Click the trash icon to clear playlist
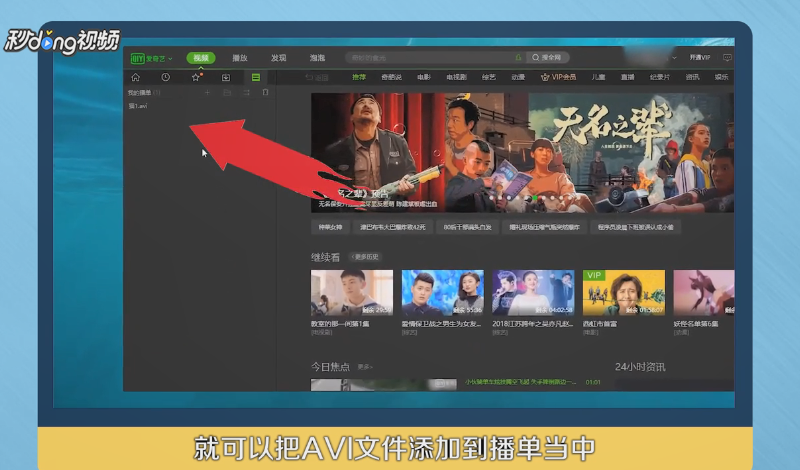Viewport: 800px width, 470px height. (265, 92)
